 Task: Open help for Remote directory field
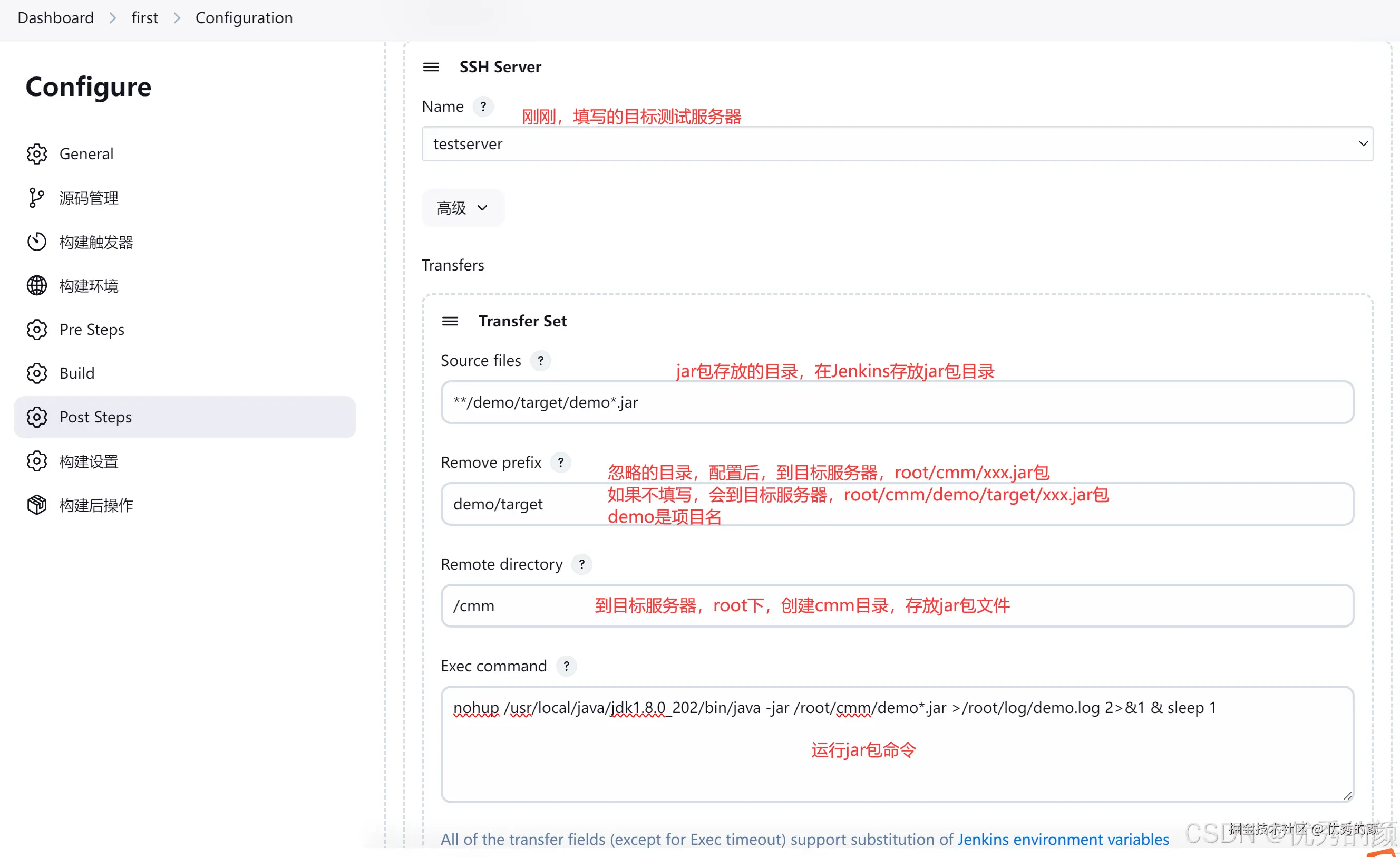coord(581,564)
